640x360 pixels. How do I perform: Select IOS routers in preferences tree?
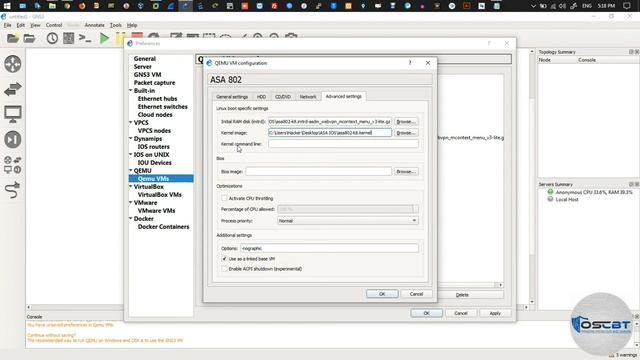click(153, 147)
